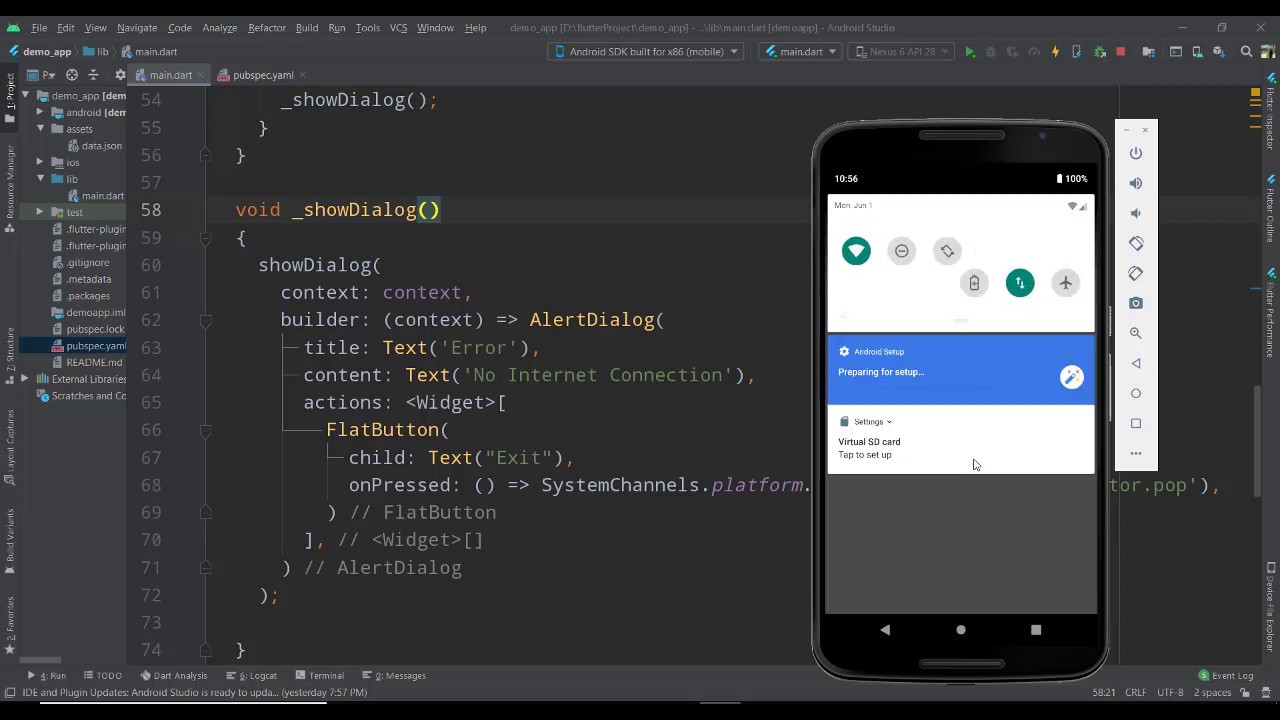1280x720 pixels.
Task: Expand the android folder
Action: [x=40, y=113]
